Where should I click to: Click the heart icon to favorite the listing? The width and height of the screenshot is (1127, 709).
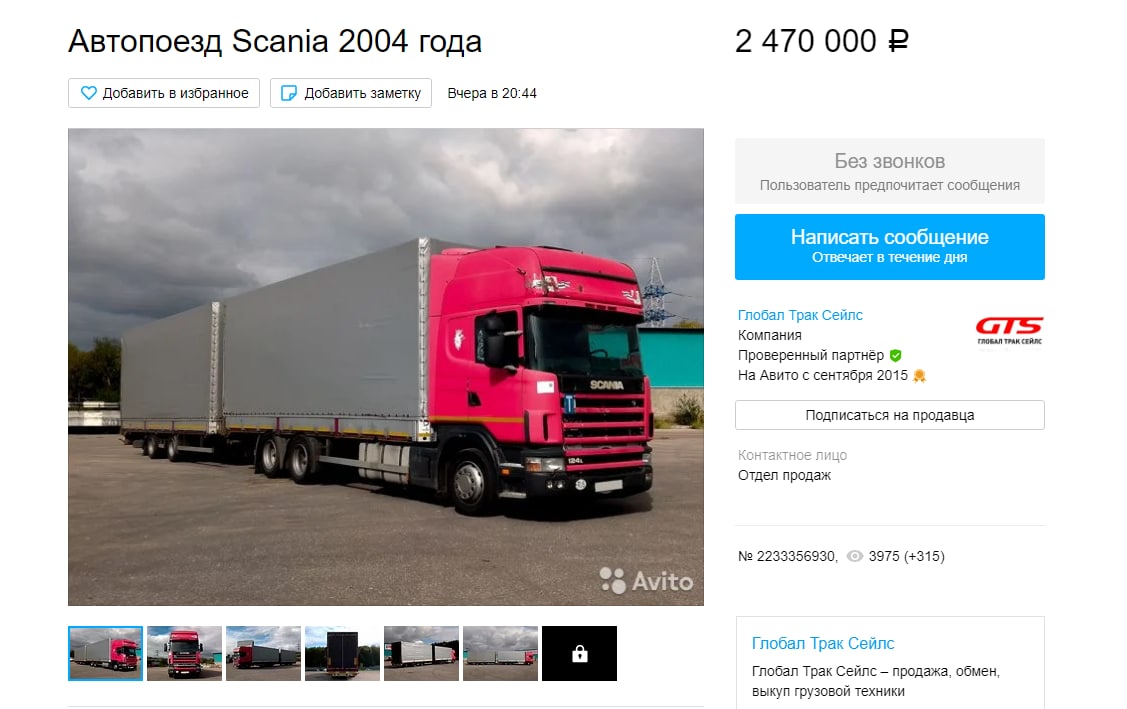tap(88, 93)
